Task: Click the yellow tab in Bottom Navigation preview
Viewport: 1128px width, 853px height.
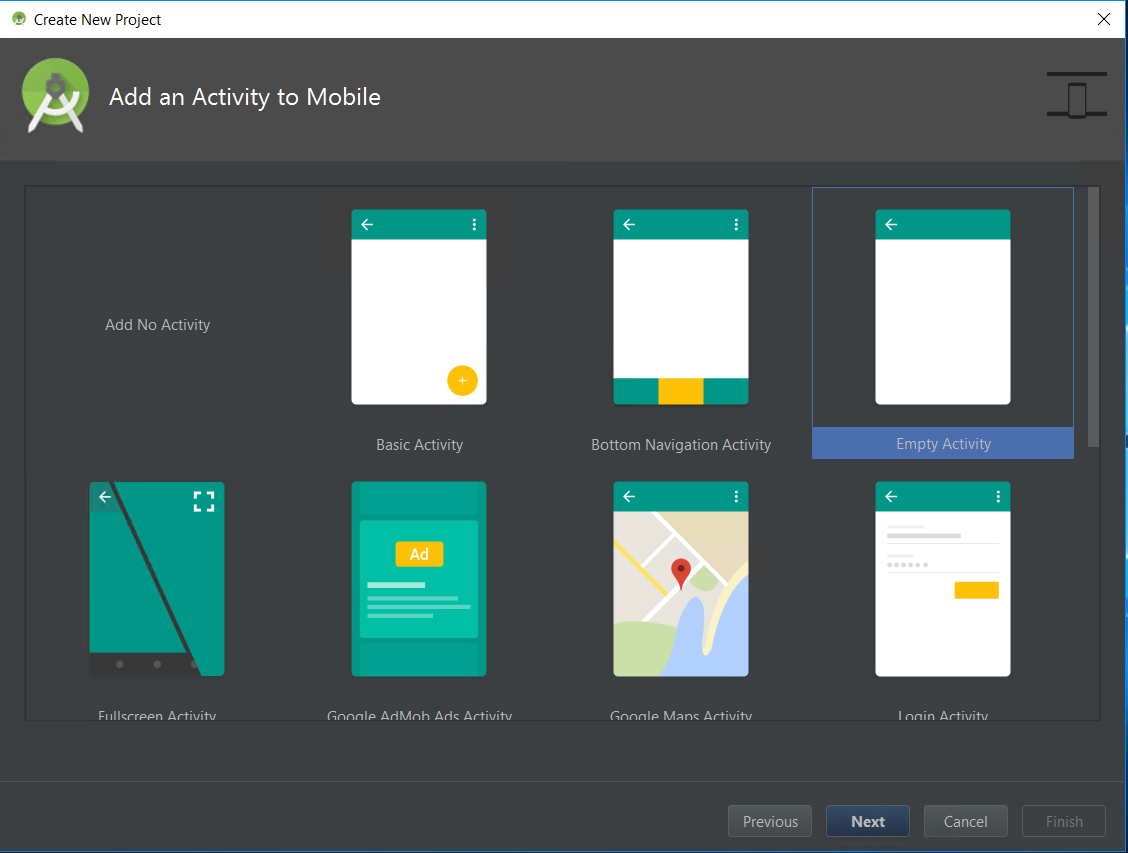Action: pos(681,391)
